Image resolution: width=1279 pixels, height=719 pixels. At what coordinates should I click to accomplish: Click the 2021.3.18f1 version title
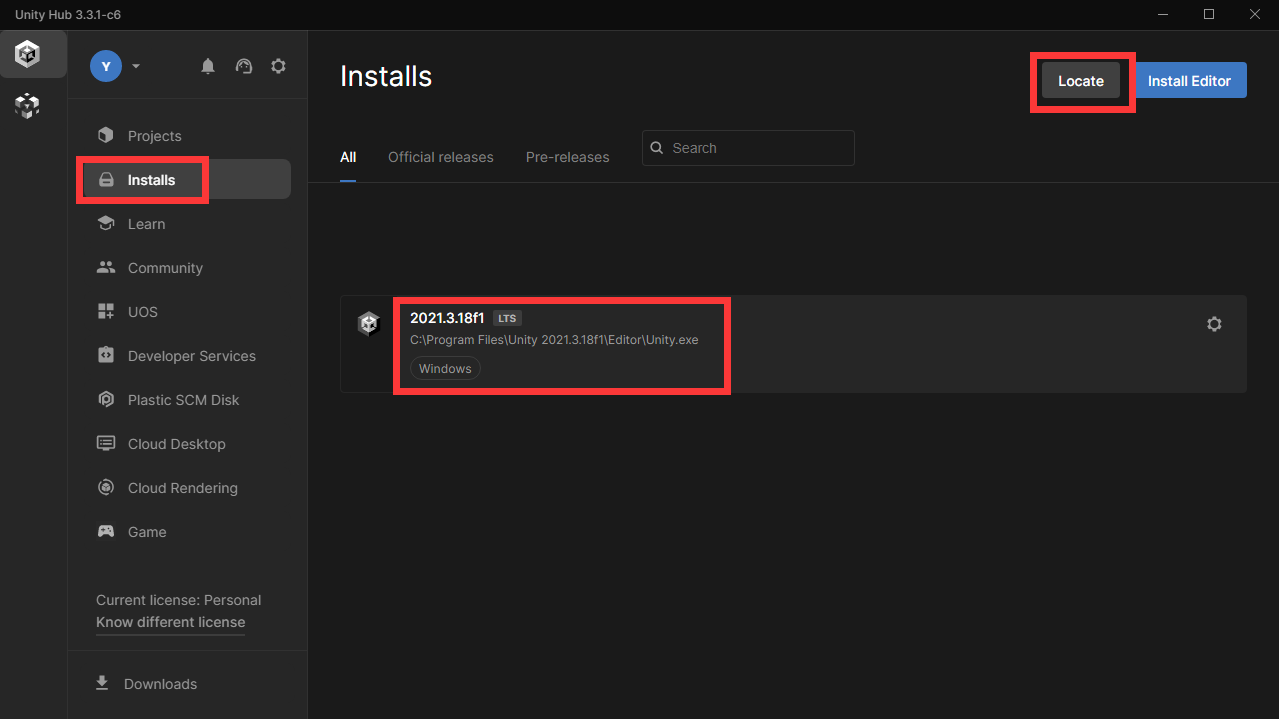point(447,318)
